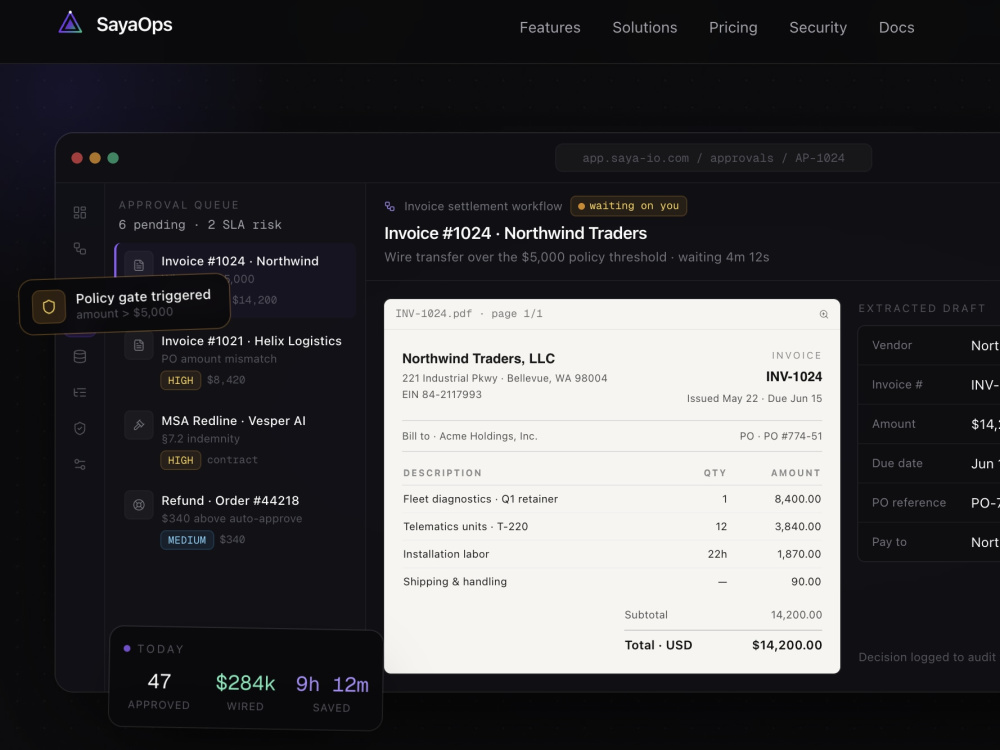The height and width of the screenshot is (750, 1000).
Task: Click shield icon in Policy gate triggered toast
Action: 49,307
